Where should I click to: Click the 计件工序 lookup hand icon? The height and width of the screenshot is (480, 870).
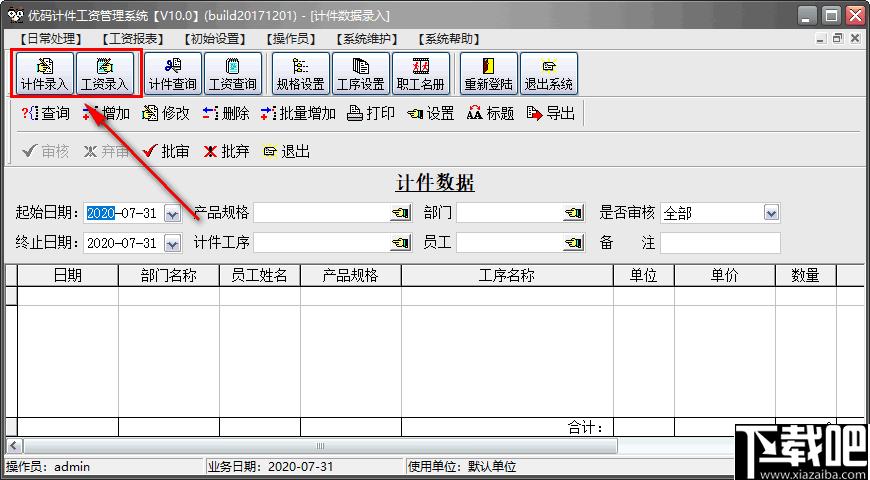coord(401,242)
